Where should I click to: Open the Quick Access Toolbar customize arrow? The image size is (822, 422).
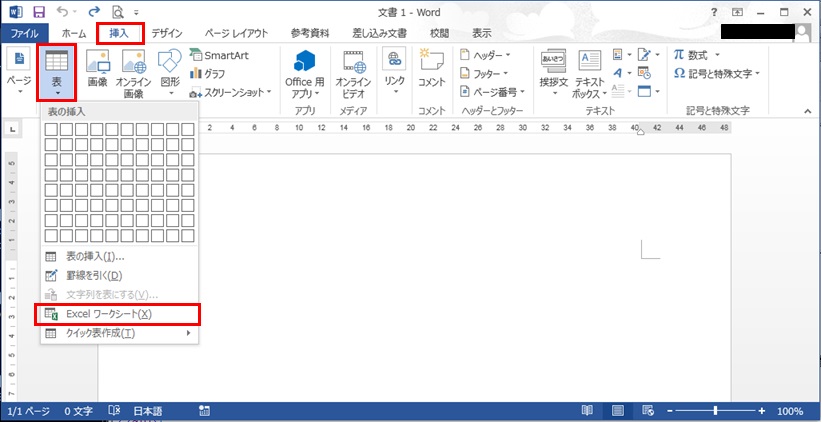(136, 12)
